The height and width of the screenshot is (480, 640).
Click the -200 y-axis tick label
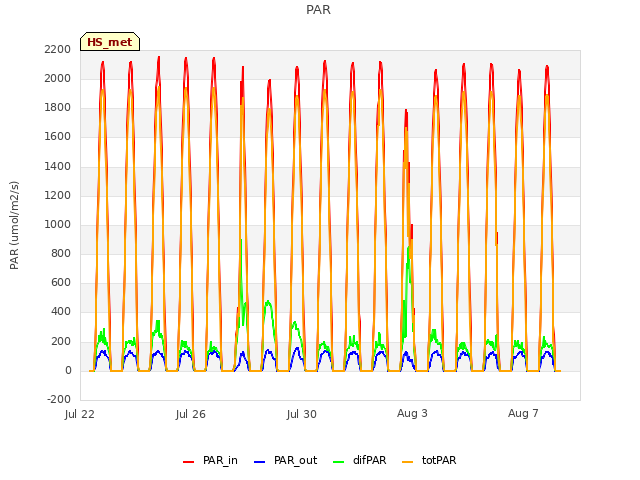tap(59, 399)
